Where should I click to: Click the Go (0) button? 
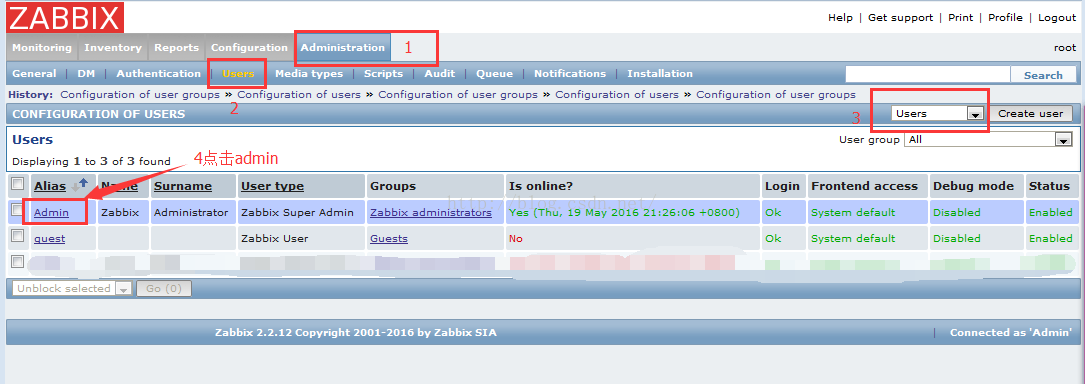coord(164,289)
